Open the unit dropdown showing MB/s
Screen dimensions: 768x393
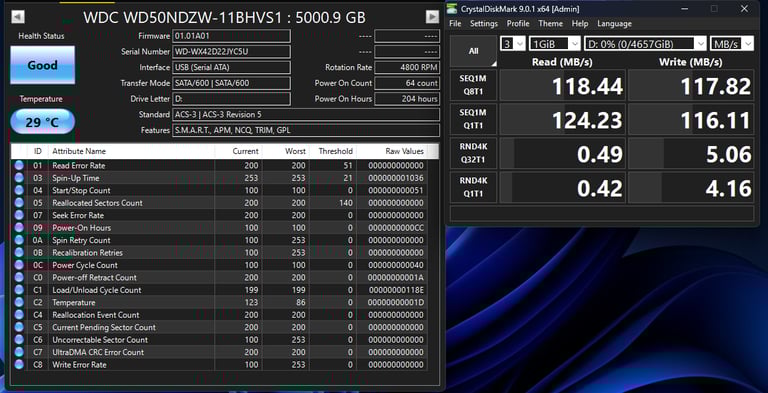click(x=732, y=44)
